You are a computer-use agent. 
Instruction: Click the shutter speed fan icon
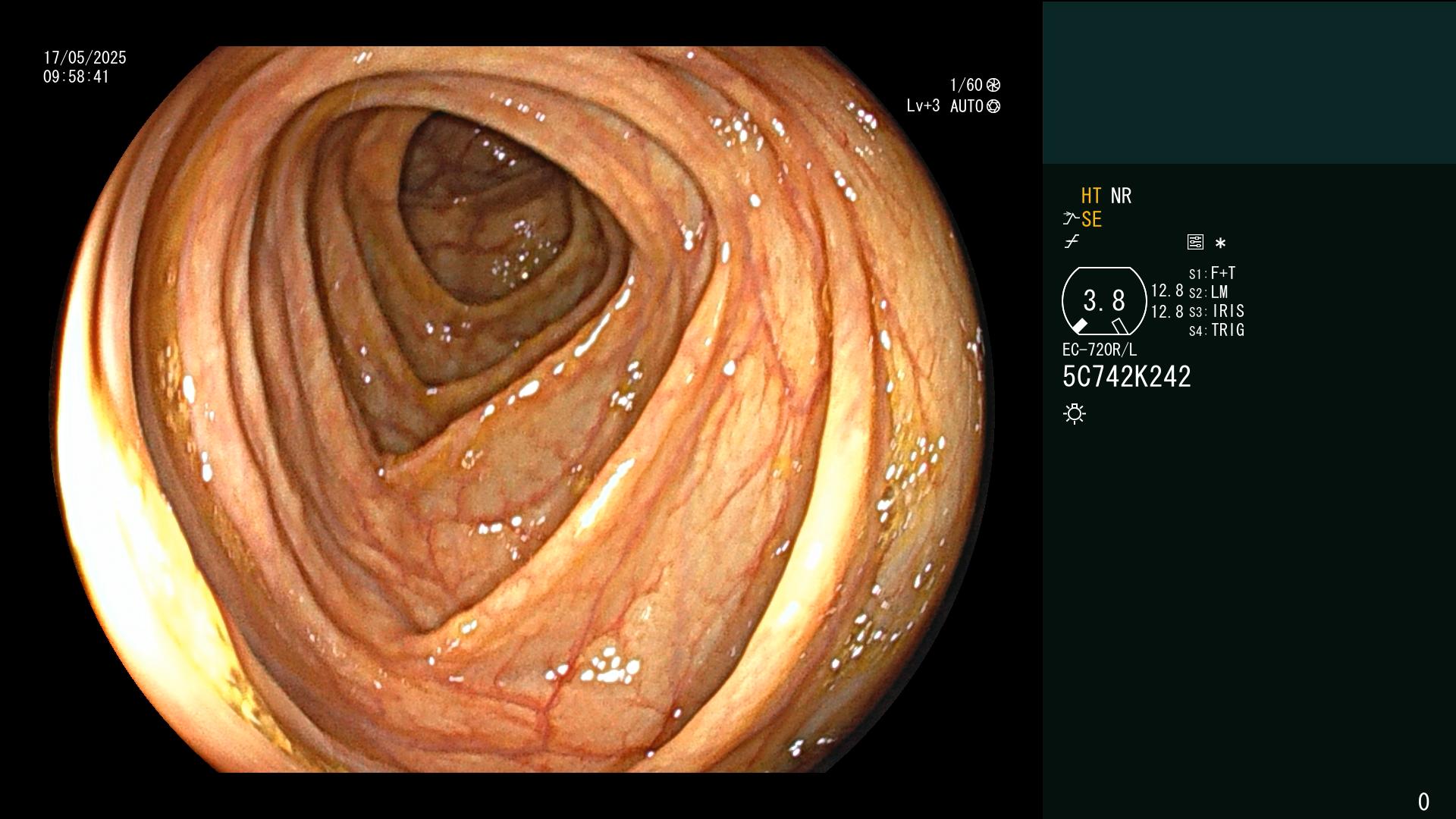click(993, 85)
